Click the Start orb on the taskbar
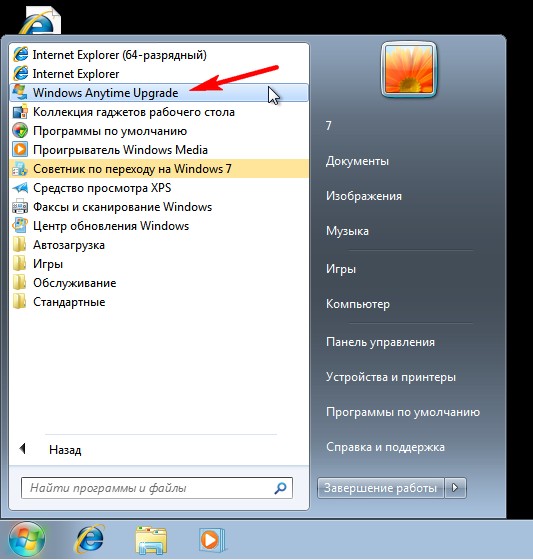This screenshot has width=533, height=560. [x=27, y=540]
